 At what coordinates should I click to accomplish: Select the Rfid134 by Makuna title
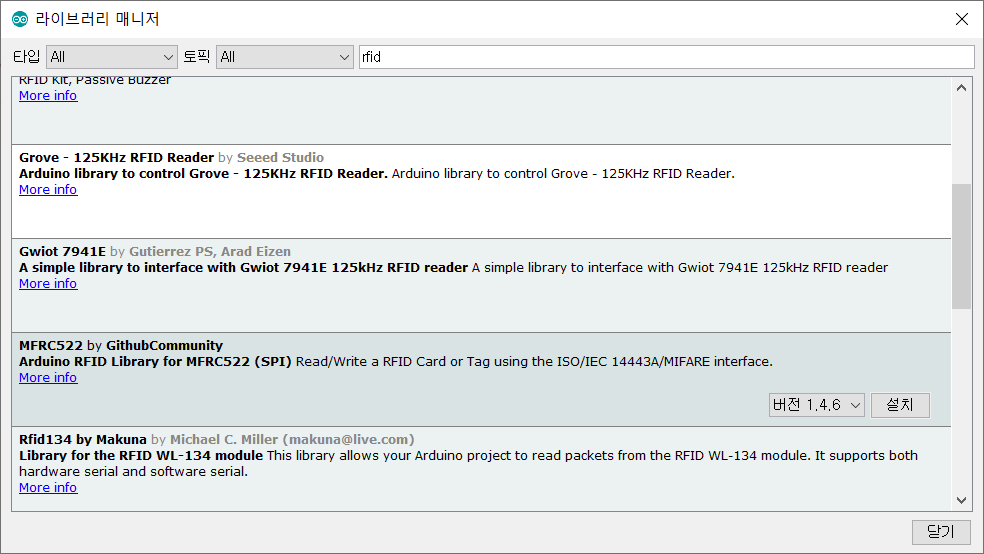click(83, 440)
